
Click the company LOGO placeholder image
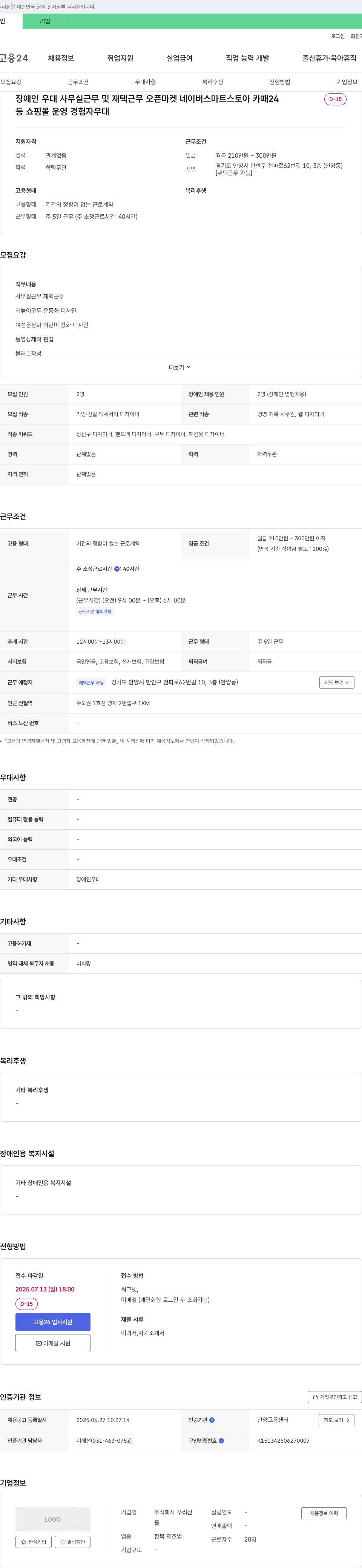pyautogui.click(x=53, y=1519)
